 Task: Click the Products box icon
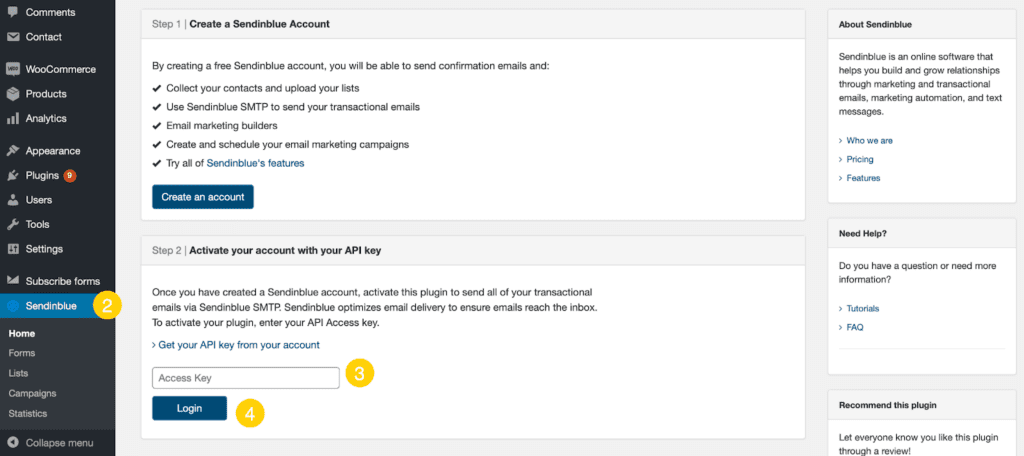(12, 94)
